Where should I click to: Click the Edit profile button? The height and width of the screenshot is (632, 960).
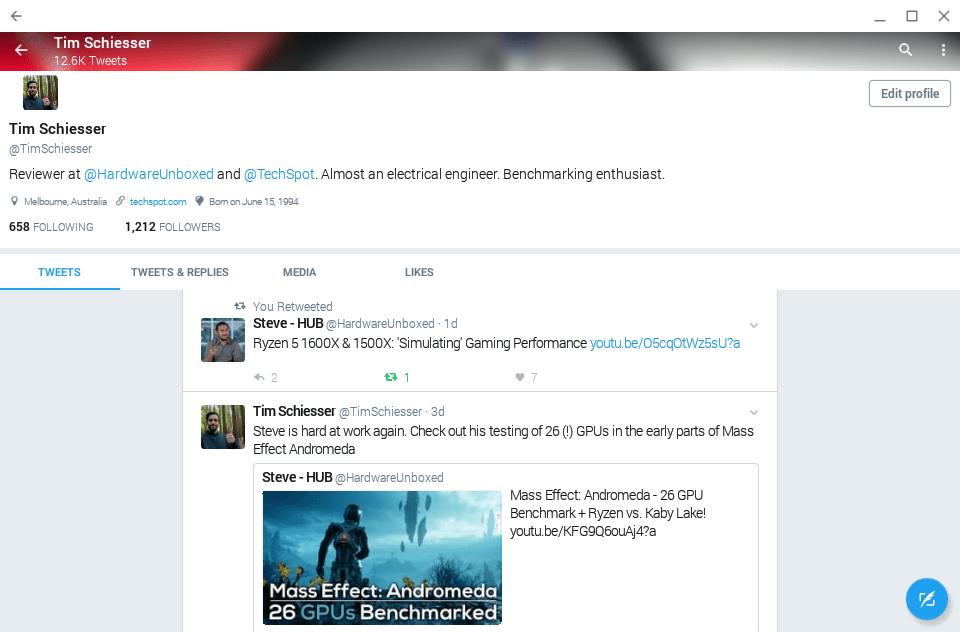pyautogui.click(x=909, y=94)
